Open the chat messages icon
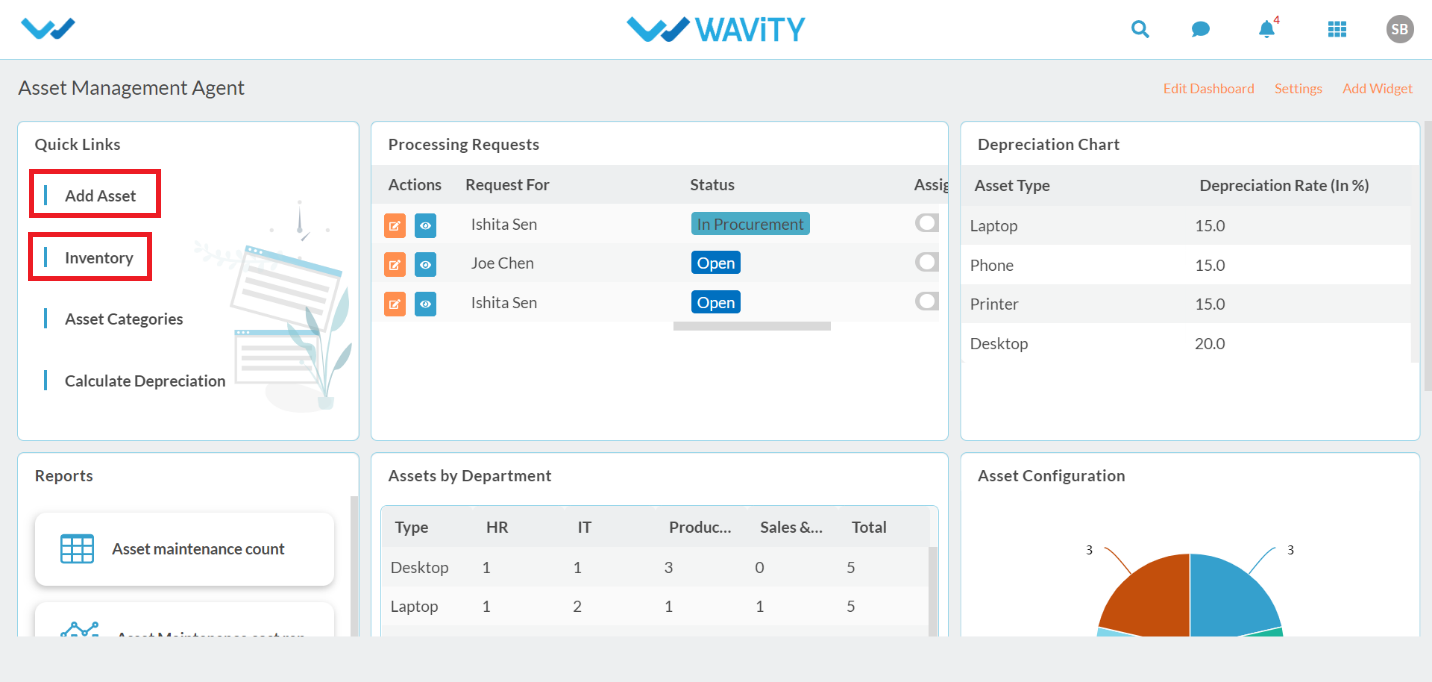The height and width of the screenshot is (682, 1432). [x=1201, y=29]
